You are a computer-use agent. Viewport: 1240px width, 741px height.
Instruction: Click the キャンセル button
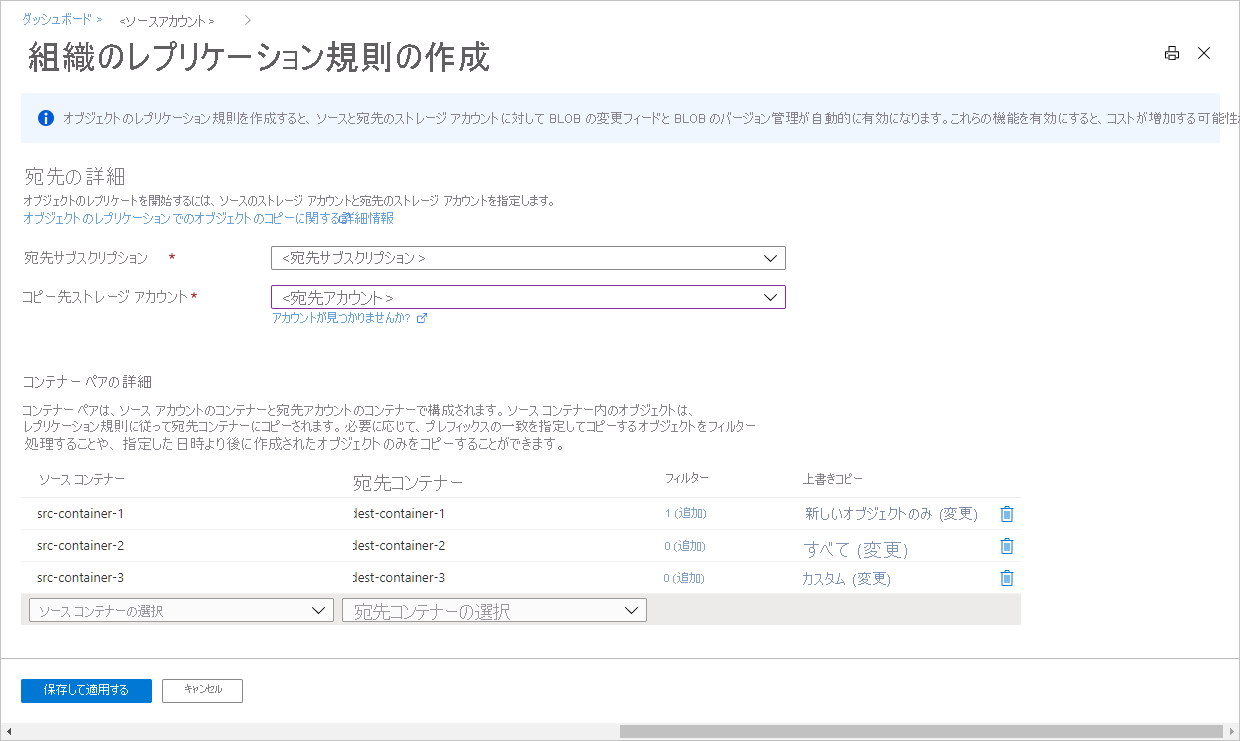coord(202,690)
